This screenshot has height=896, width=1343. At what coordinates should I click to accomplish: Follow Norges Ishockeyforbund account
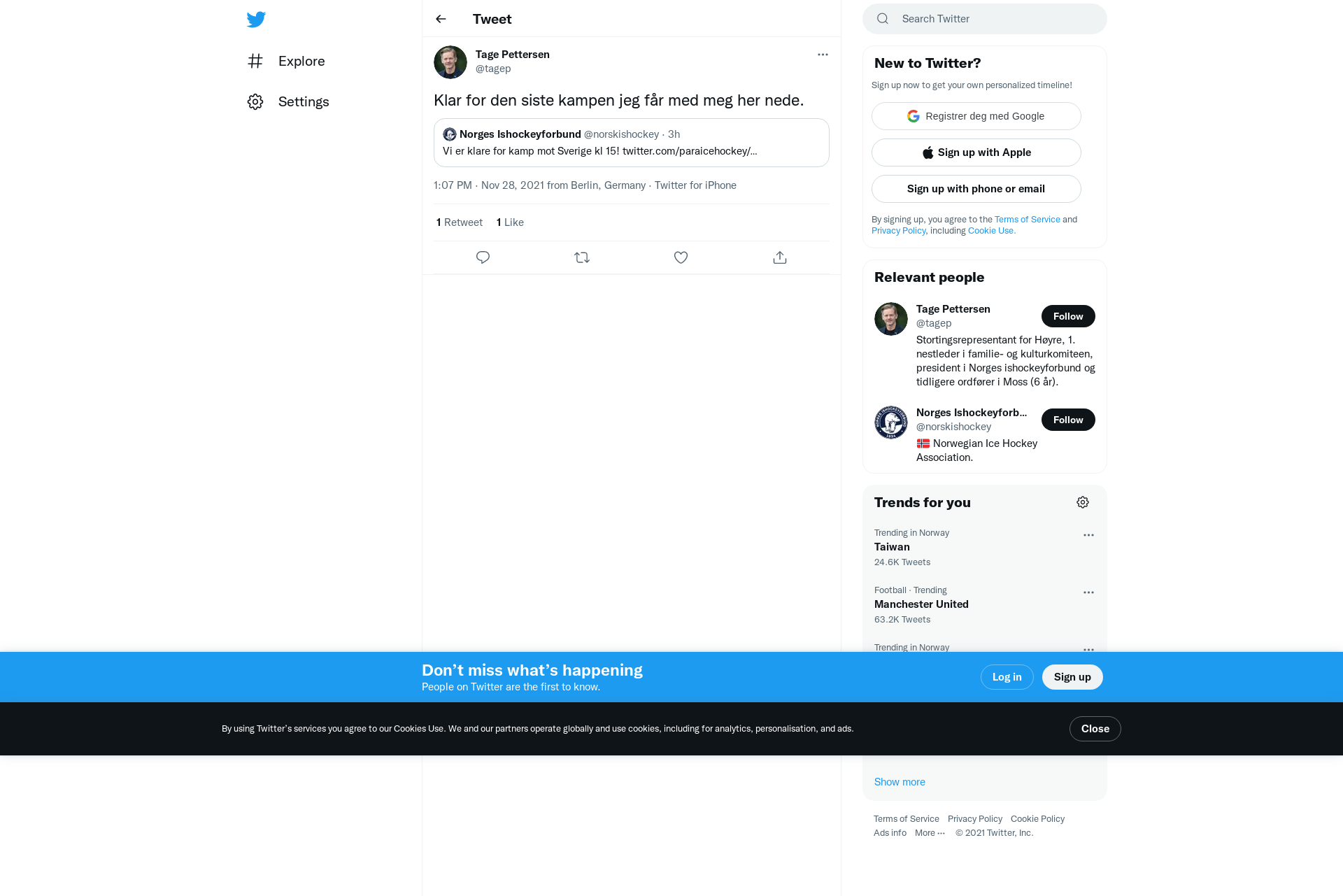click(x=1068, y=420)
